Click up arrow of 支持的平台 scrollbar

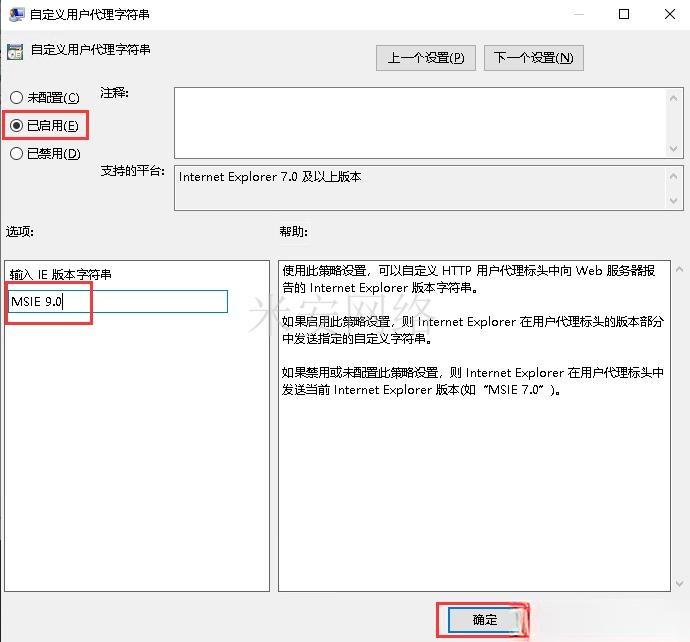tap(673, 176)
